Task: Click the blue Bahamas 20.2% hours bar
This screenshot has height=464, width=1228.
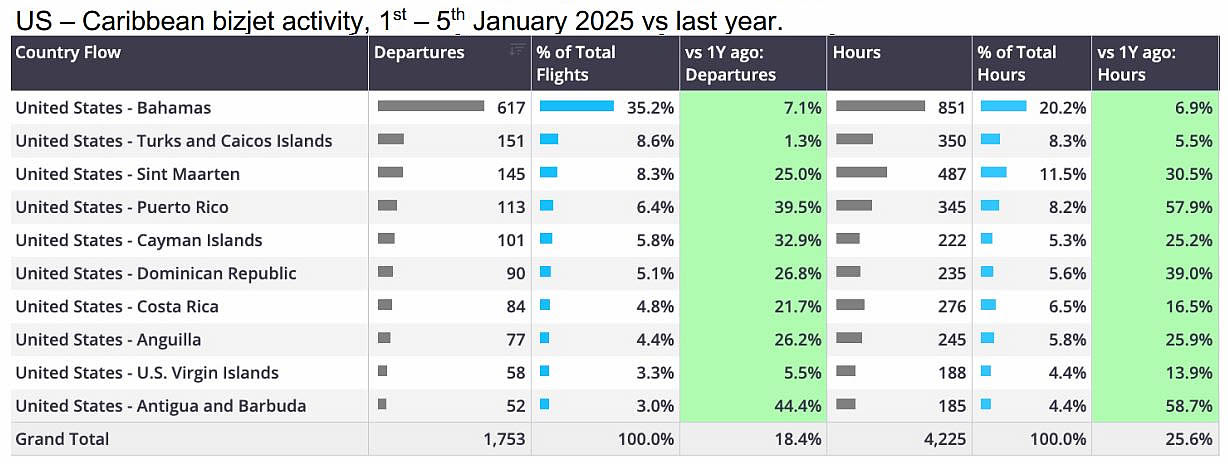Action: (1004, 106)
